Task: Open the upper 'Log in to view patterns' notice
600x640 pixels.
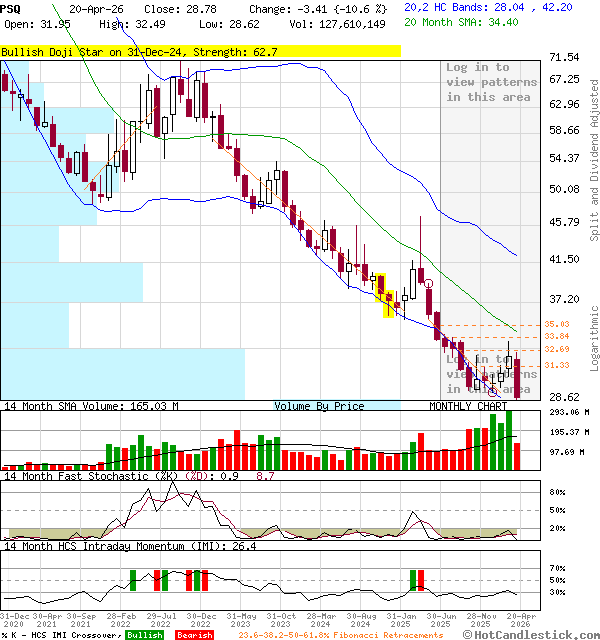Action: (491, 82)
